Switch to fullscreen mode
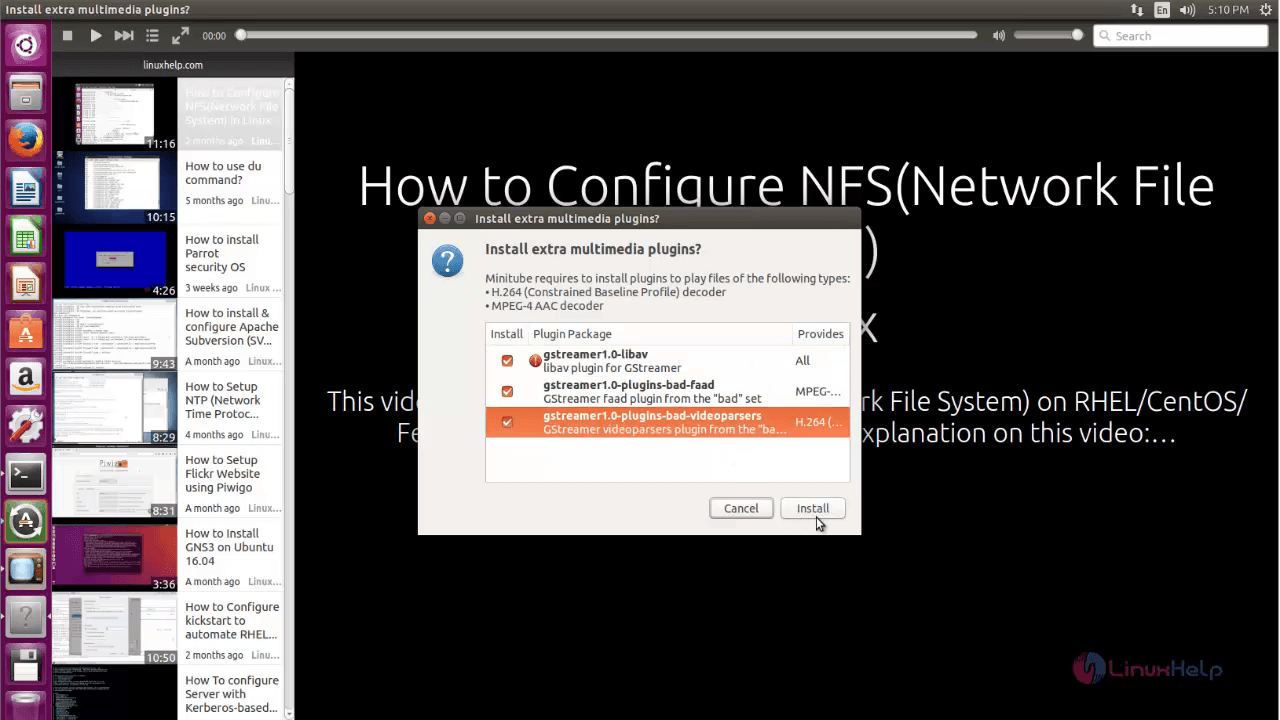This screenshot has height=720, width=1280. 180,36
